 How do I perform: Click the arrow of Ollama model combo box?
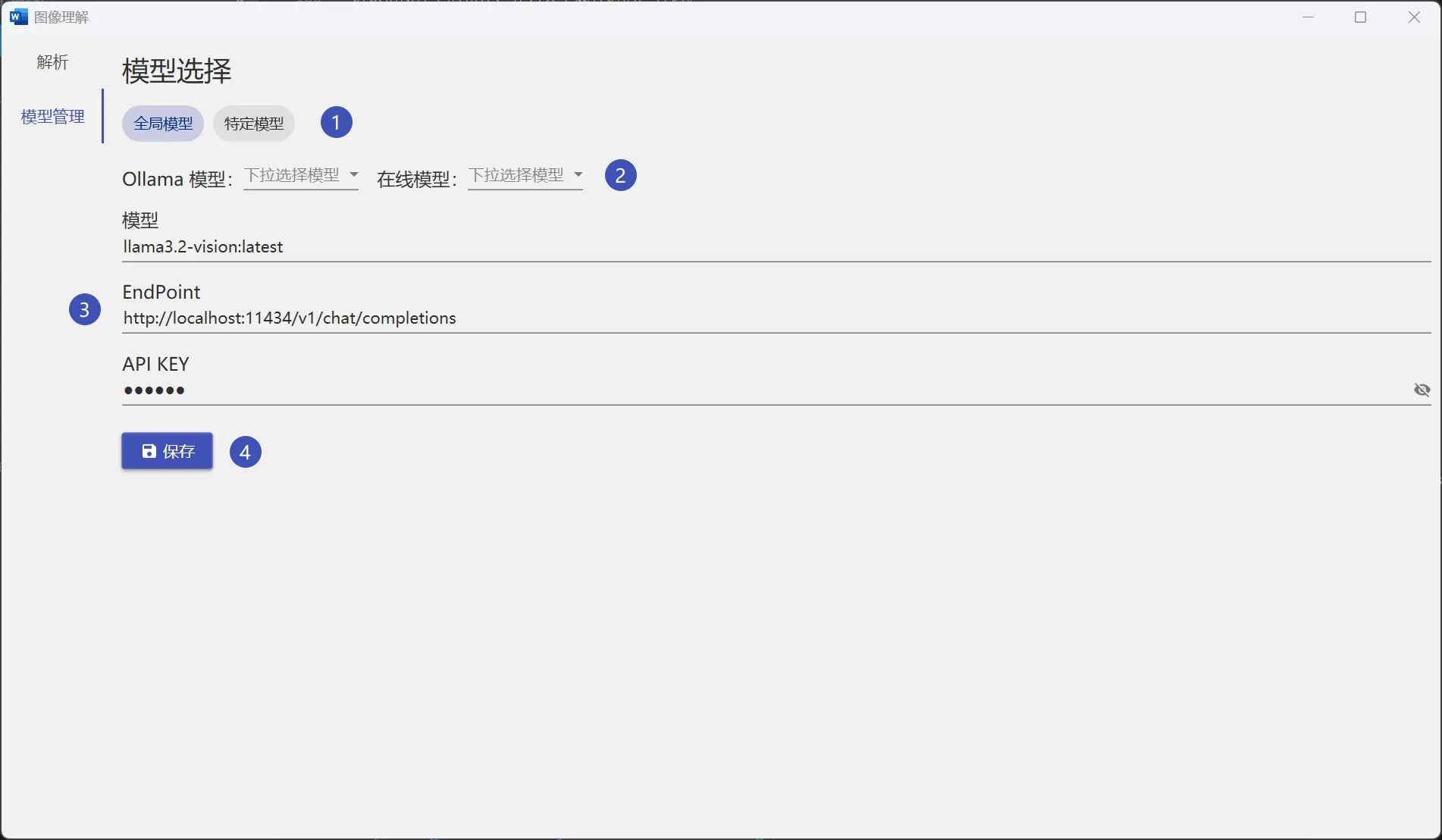pyautogui.click(x=353, y=175)
